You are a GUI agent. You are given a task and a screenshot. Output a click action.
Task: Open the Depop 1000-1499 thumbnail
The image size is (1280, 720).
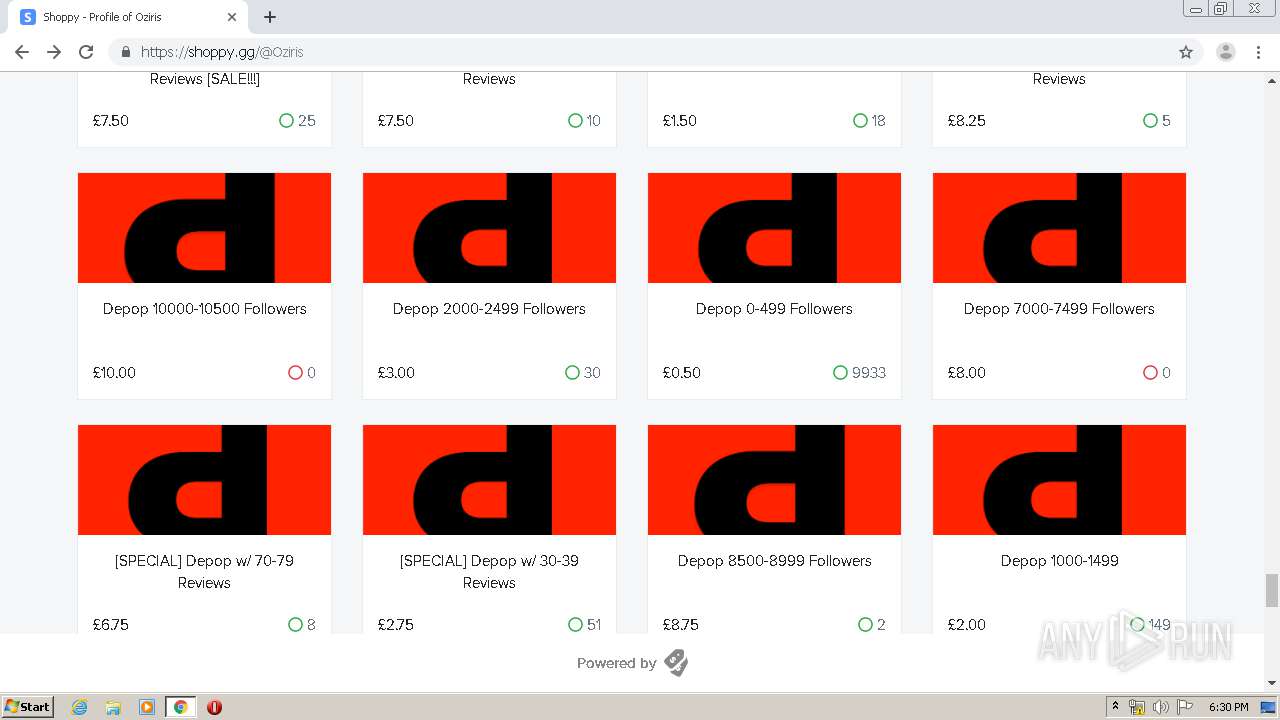1059,480
